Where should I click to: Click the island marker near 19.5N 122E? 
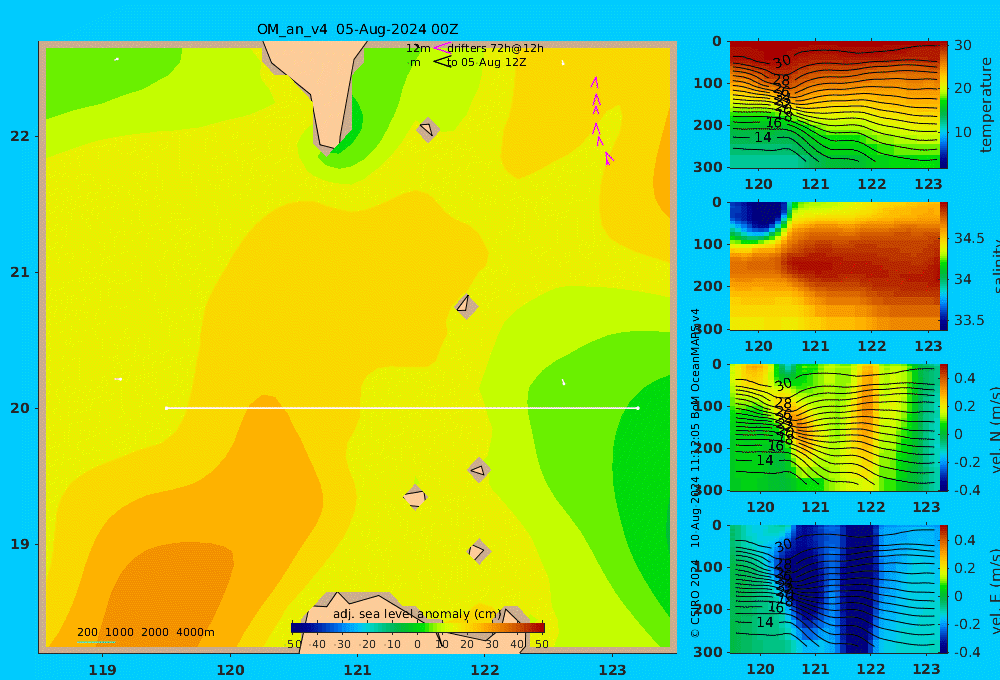pos(478,470)
